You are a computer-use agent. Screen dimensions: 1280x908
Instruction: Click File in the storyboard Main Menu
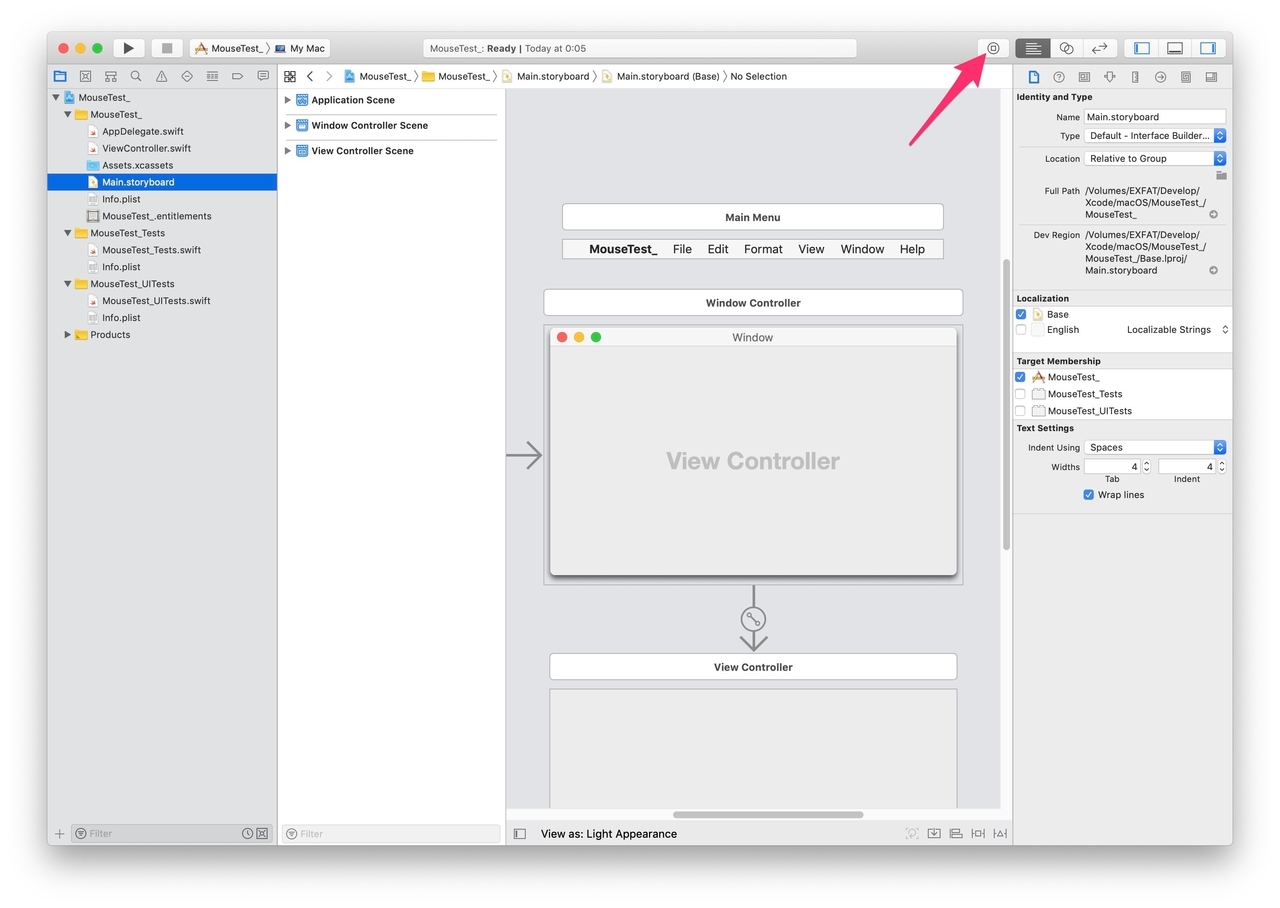pyautogui.click(x=682, y=249)
